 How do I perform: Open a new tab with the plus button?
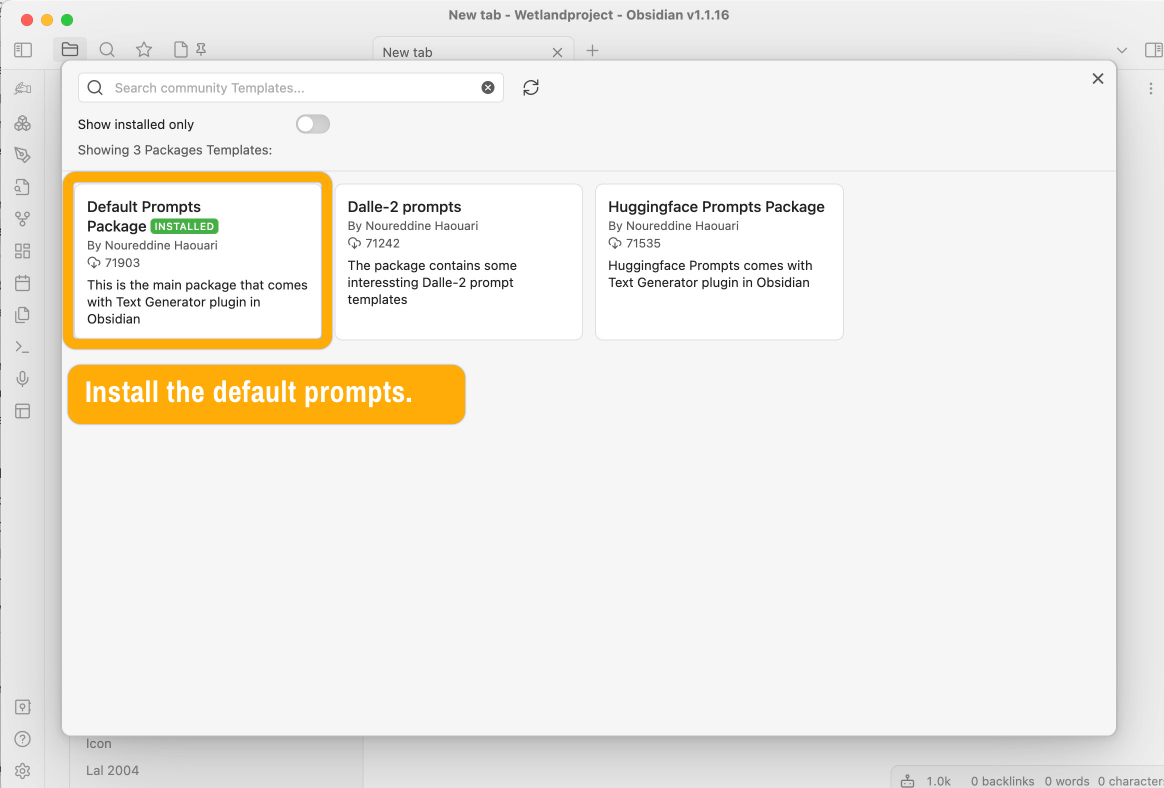click(592, 51)
